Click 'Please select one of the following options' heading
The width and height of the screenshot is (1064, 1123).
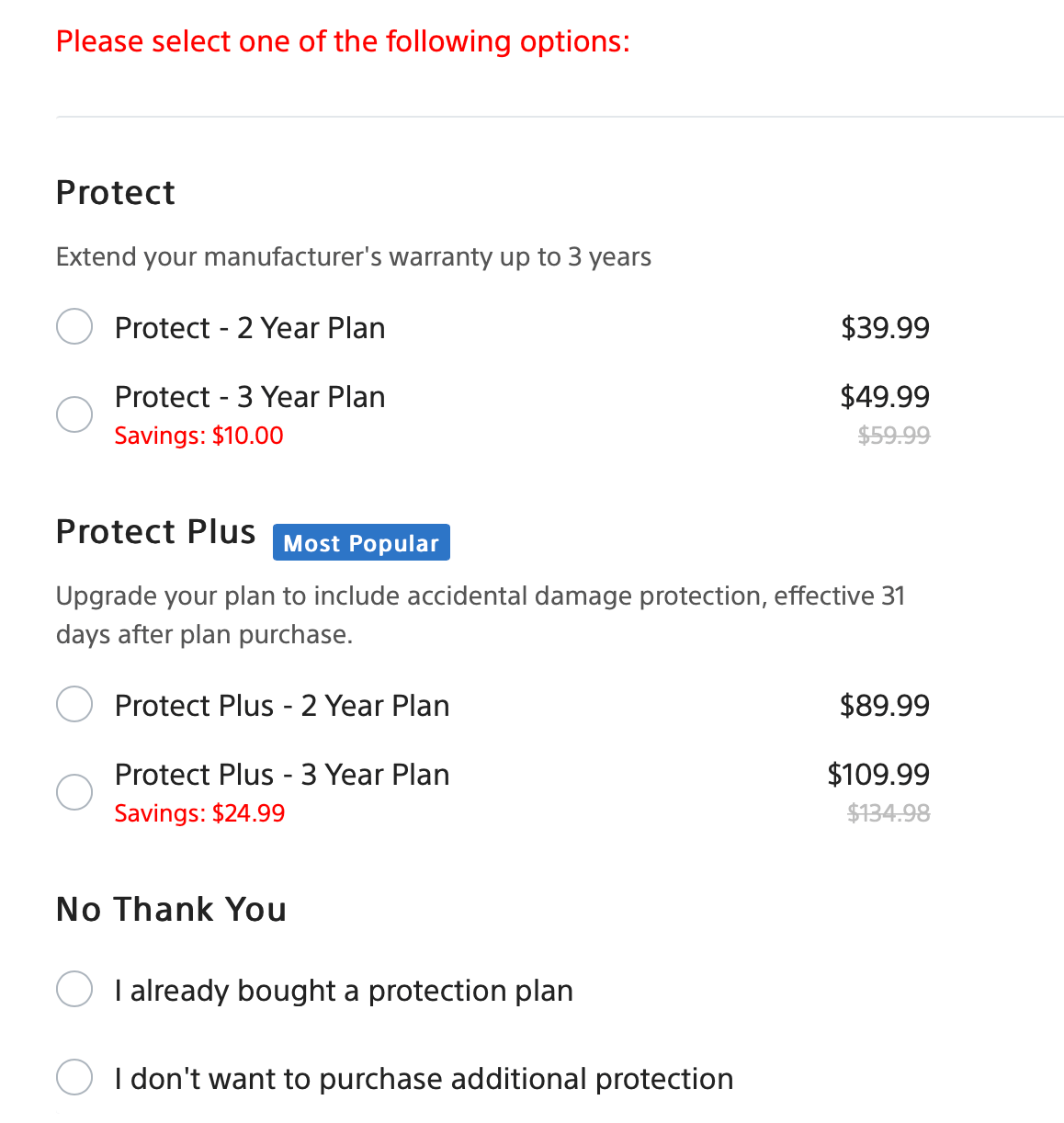click(x=344, y=41)
